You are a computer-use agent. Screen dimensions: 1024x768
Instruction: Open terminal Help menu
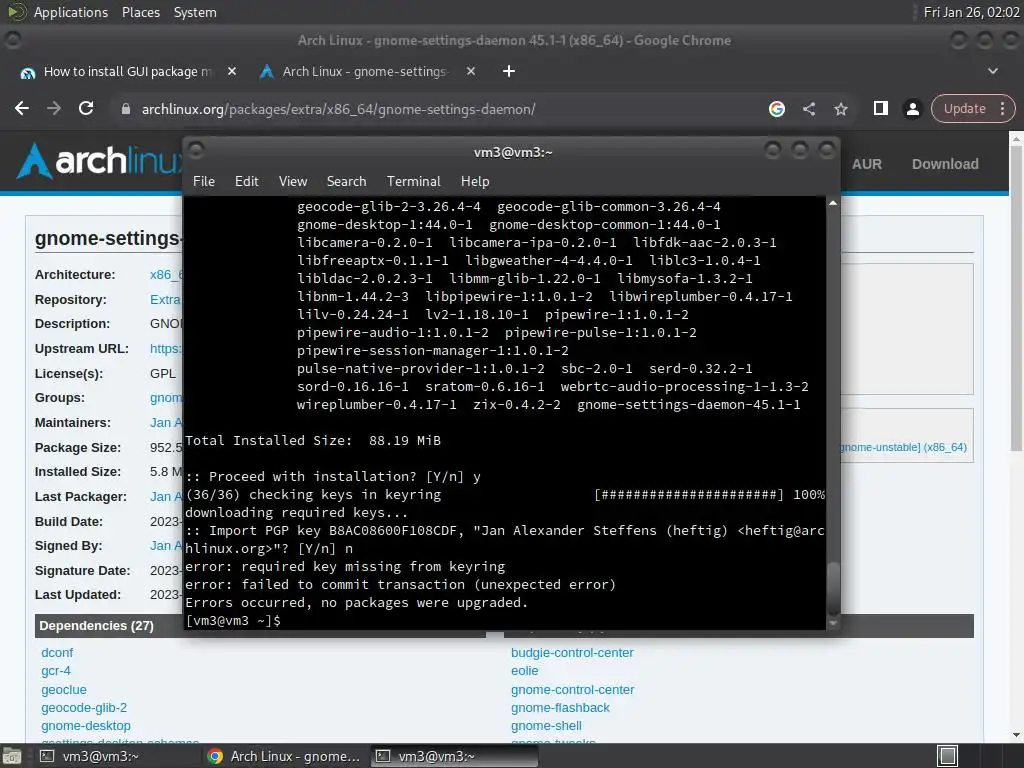coord(475,181)
